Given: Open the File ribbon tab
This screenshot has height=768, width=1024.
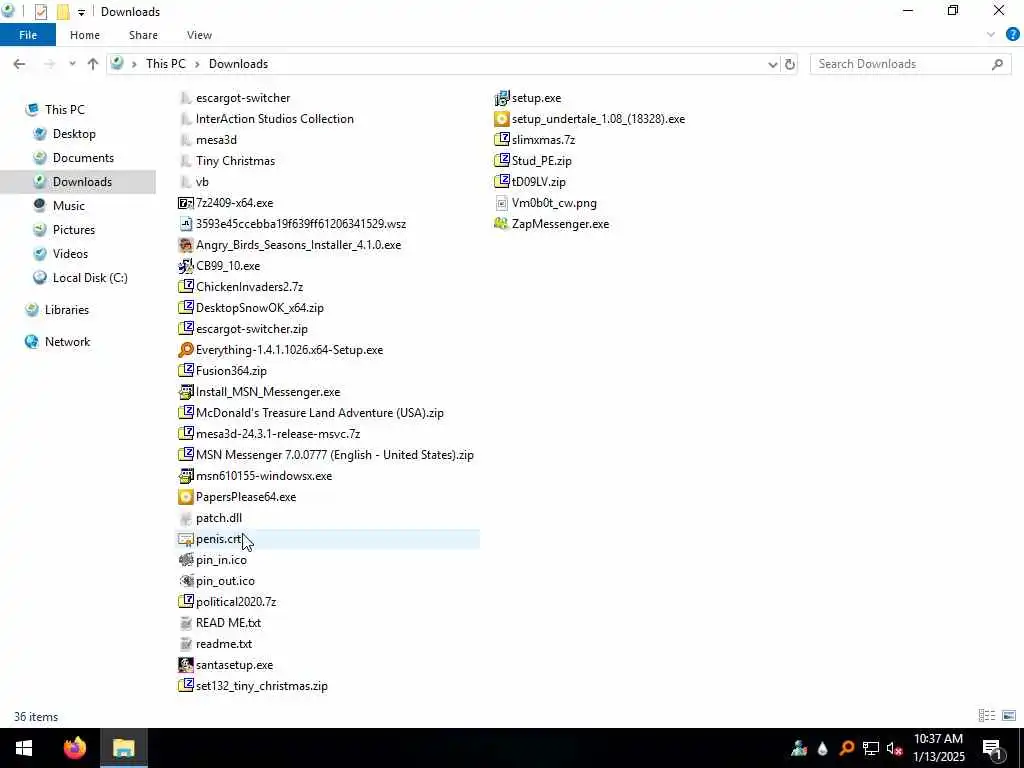Looking at the screenshot, I should click(x=27, y=35).
